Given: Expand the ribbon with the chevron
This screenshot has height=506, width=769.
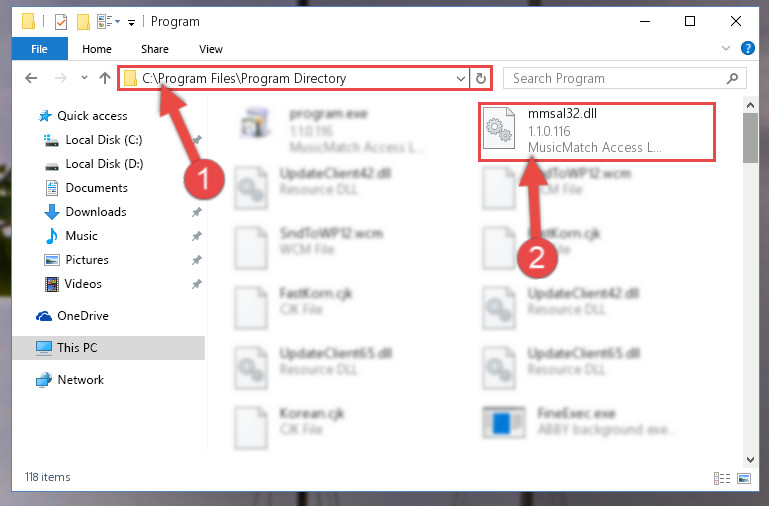Looking at the screenshot, I should tap(726, 48).
